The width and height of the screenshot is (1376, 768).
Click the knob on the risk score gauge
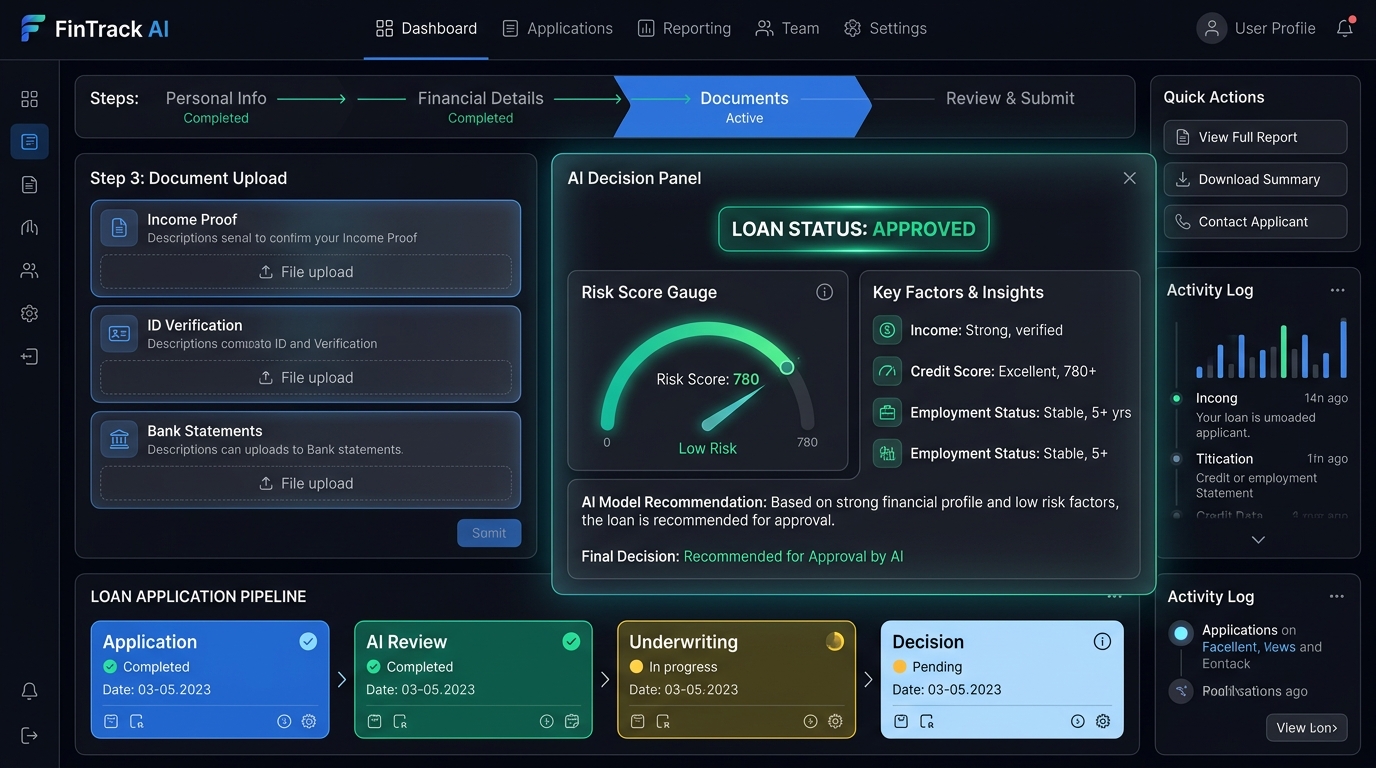[787, 367]
